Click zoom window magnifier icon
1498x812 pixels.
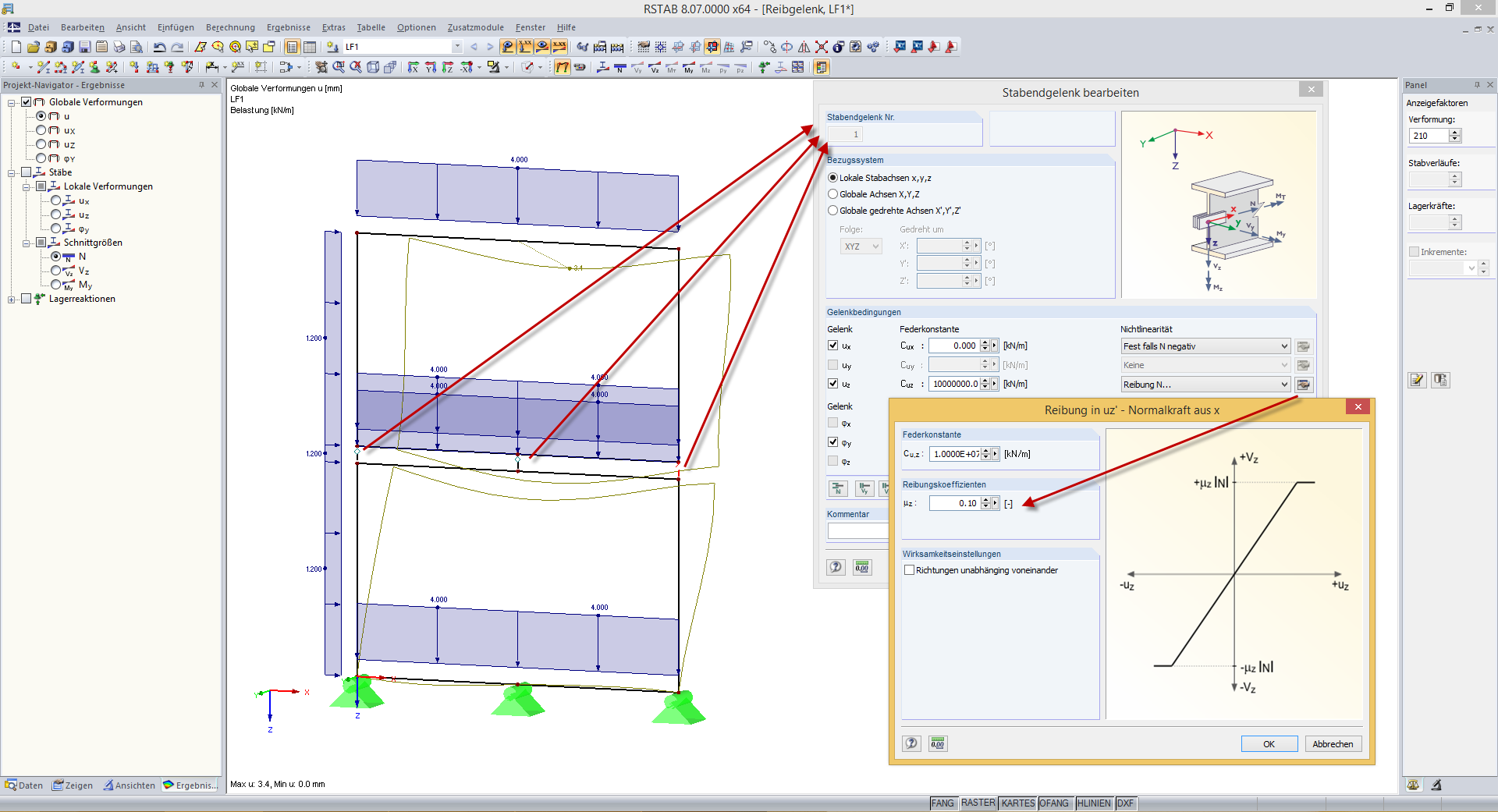pos(339,67)
